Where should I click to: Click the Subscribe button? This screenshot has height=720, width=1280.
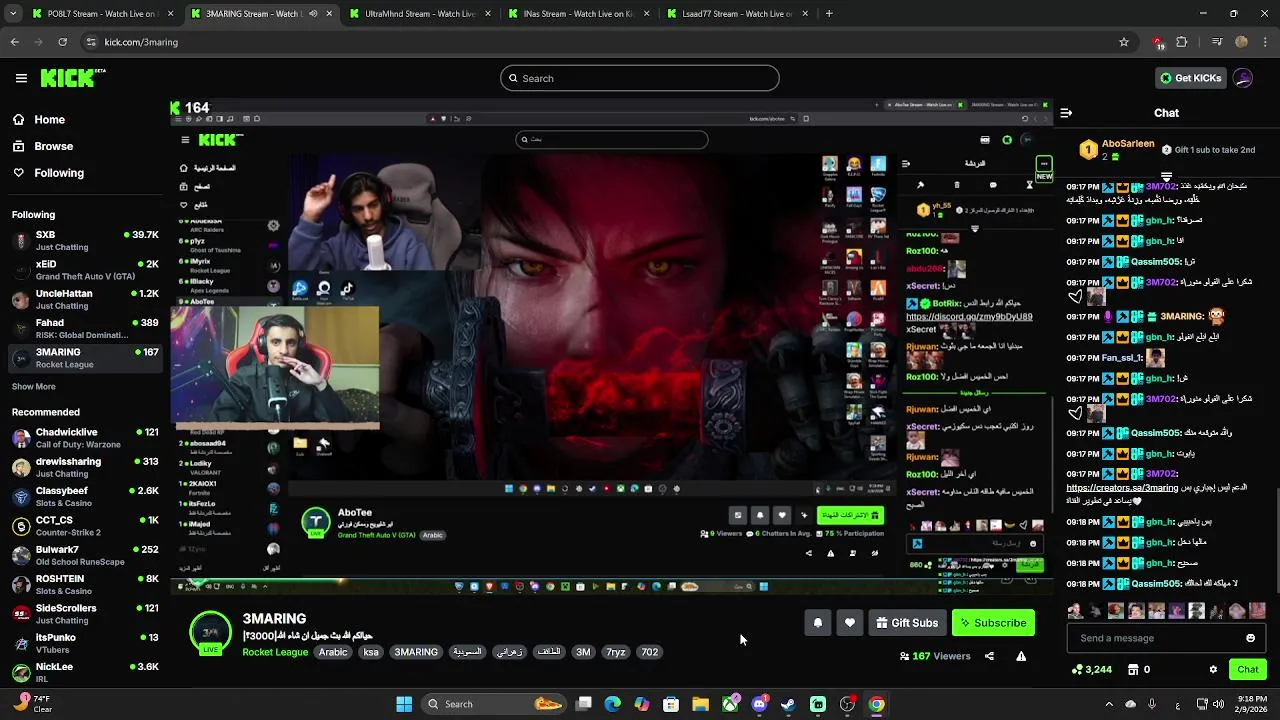click(993, 623)
